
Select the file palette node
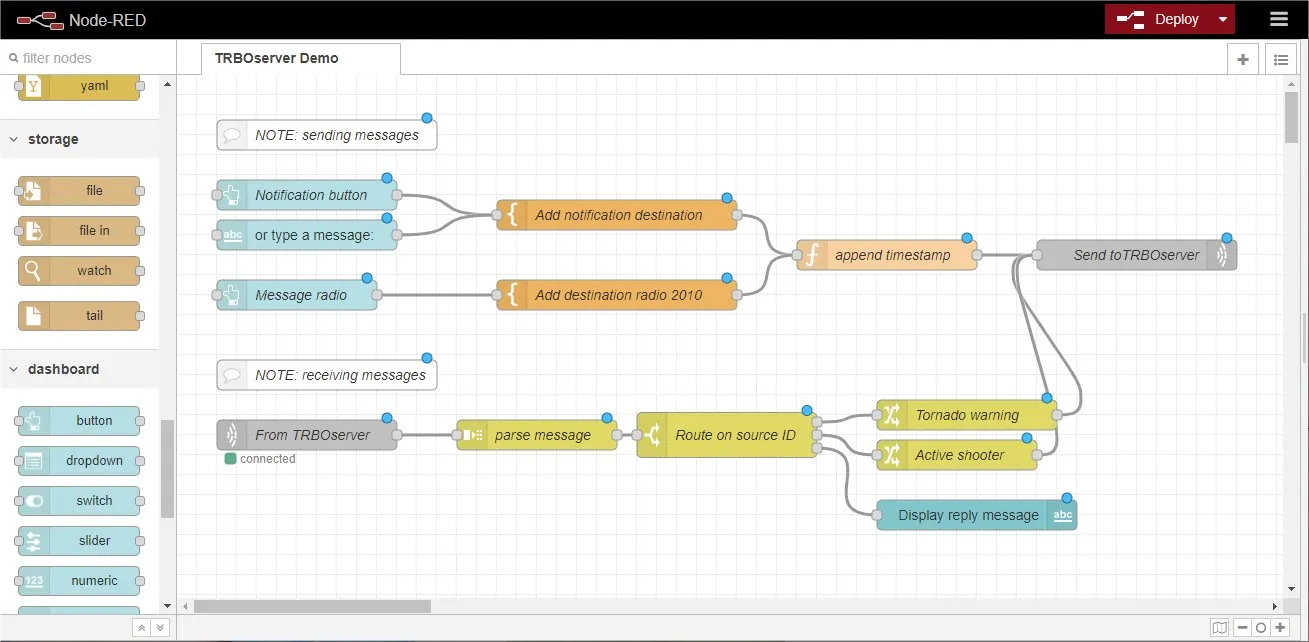(x=79, y=190)
